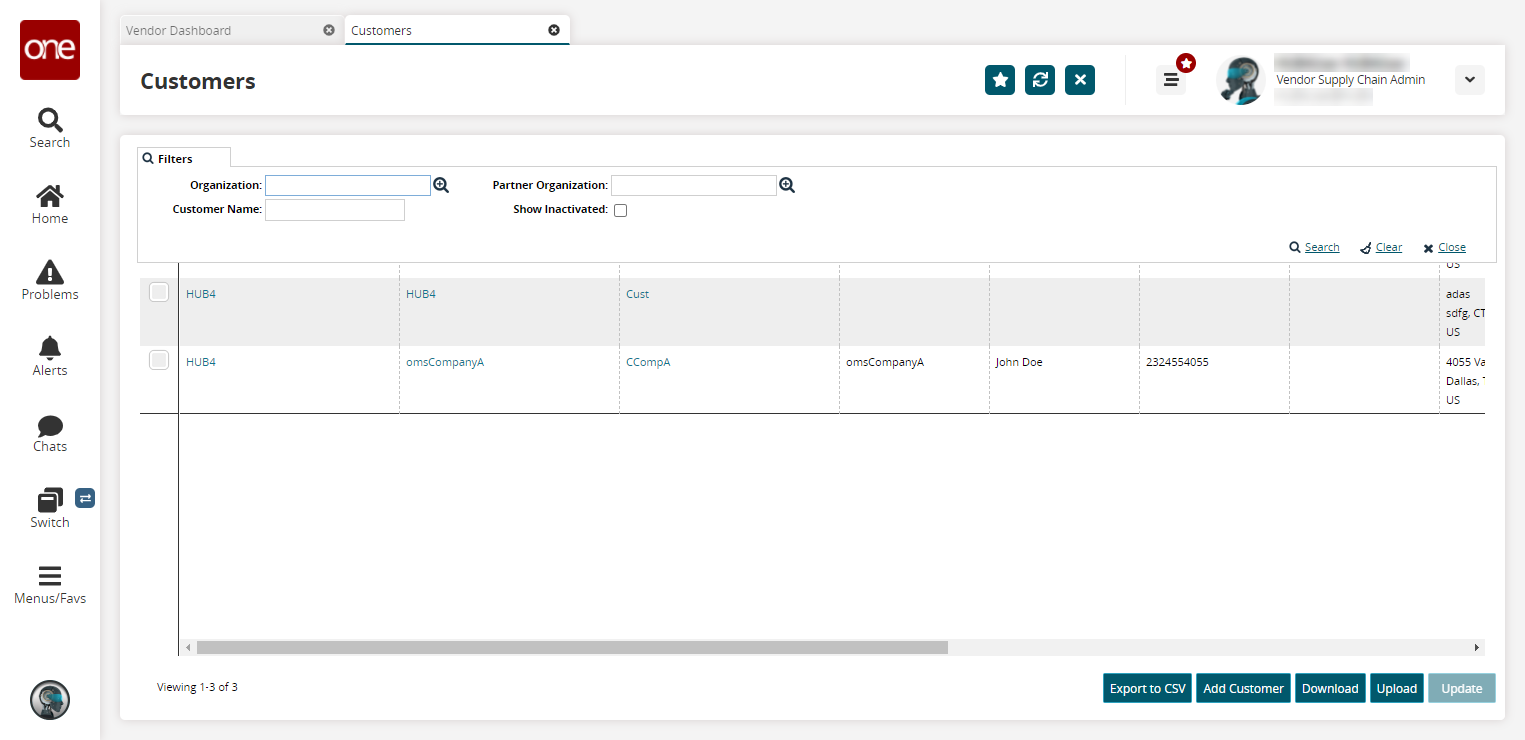Refresh the Customers page
This screenshot has width=1525, height=740.
tap(1040, 80)
